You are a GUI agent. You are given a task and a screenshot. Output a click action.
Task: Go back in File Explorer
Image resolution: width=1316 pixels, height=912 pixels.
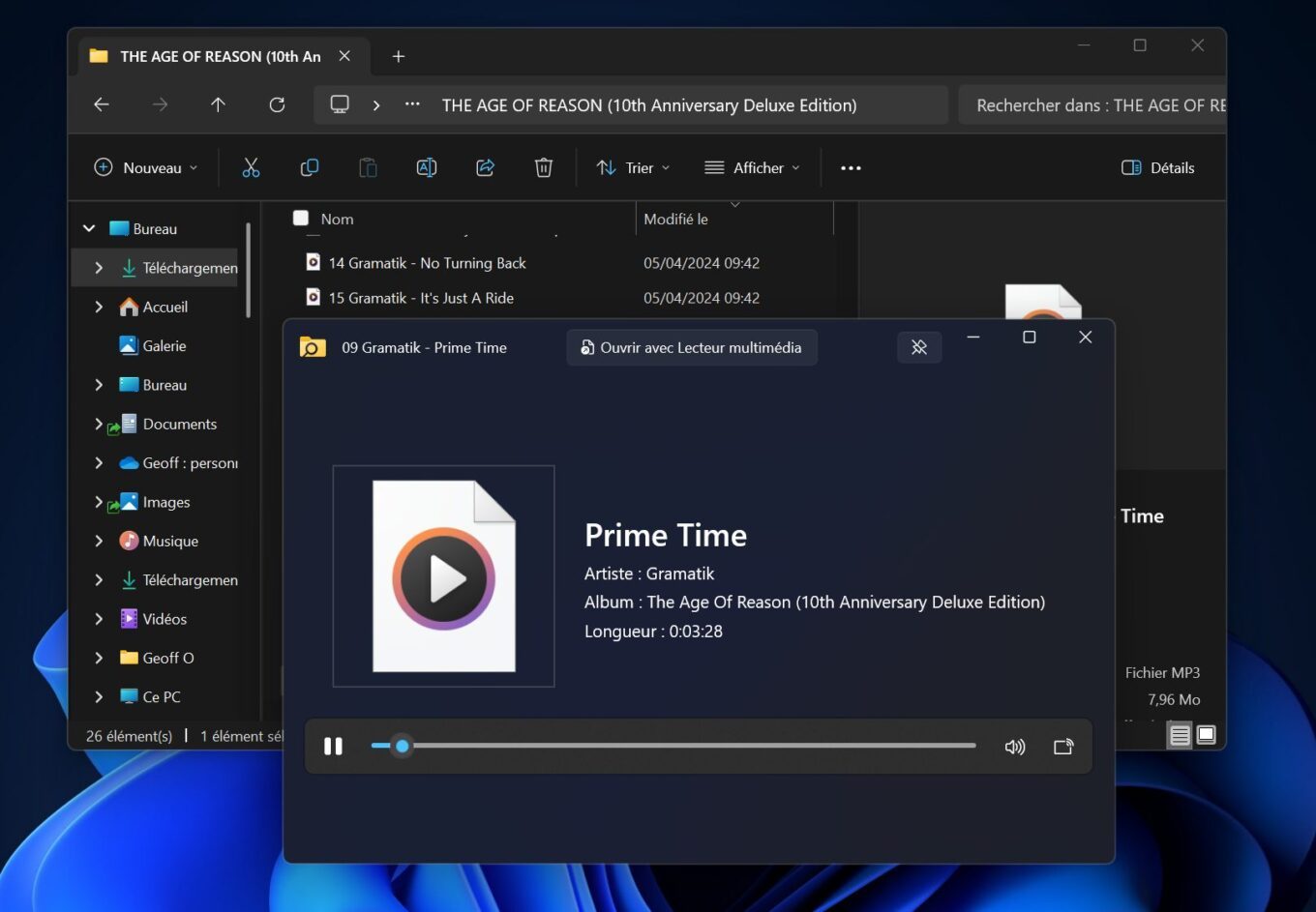coord(102,104)
